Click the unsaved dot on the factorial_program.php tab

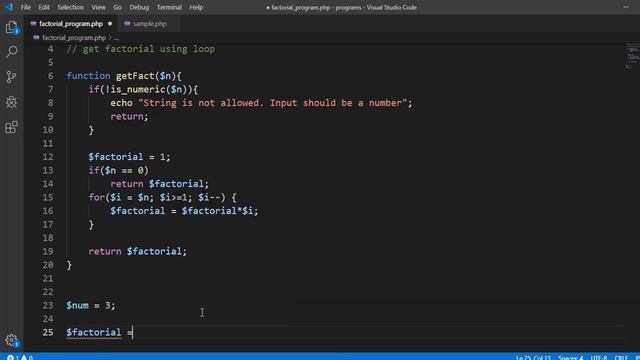(110, 24)
